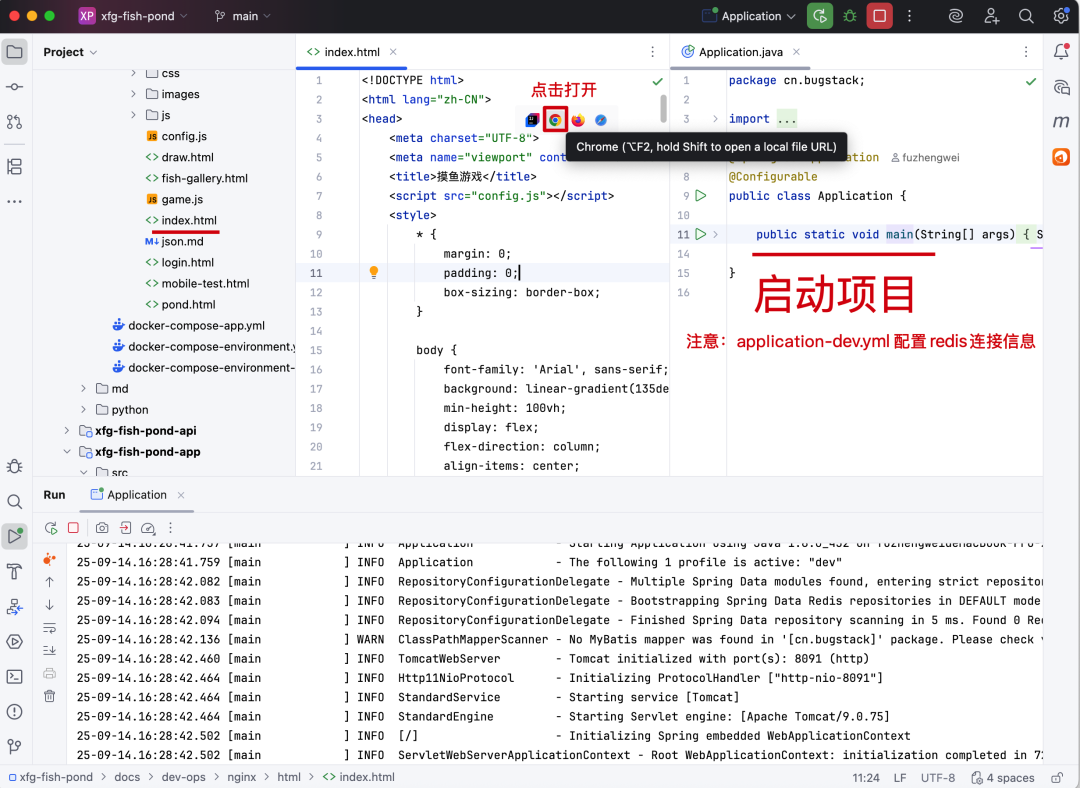1080x788 pixels.
Task: Open more options menu in title bar
Action: click(x=909, y=16)
